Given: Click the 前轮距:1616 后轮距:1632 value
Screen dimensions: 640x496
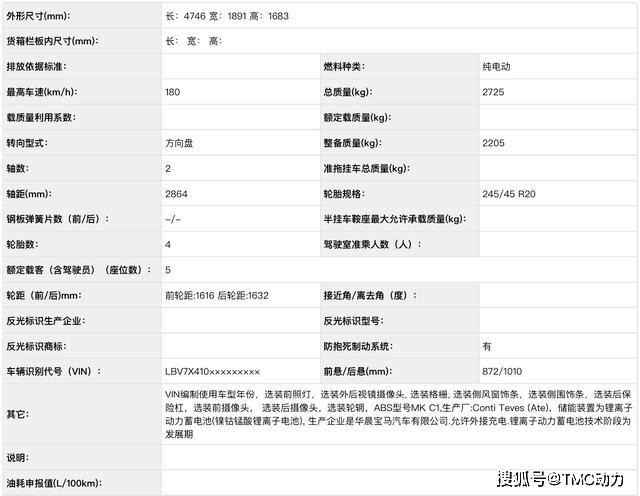Looking at the screenshot, I should pyautogui.click(x=217, y=296).
